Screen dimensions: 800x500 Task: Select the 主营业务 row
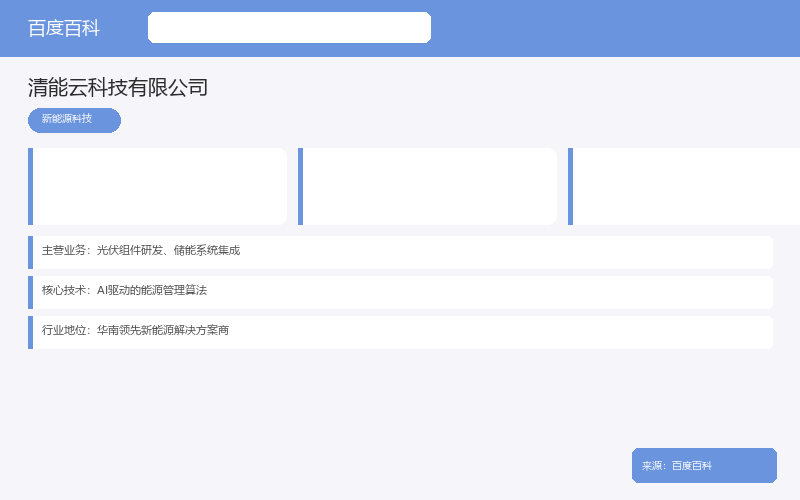click(401, 252)
